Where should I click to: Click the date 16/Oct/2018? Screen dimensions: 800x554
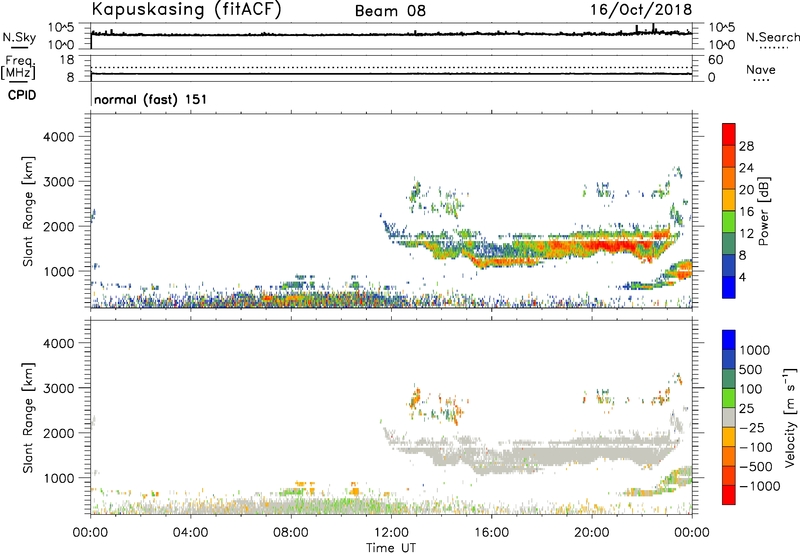click(641, 10)
